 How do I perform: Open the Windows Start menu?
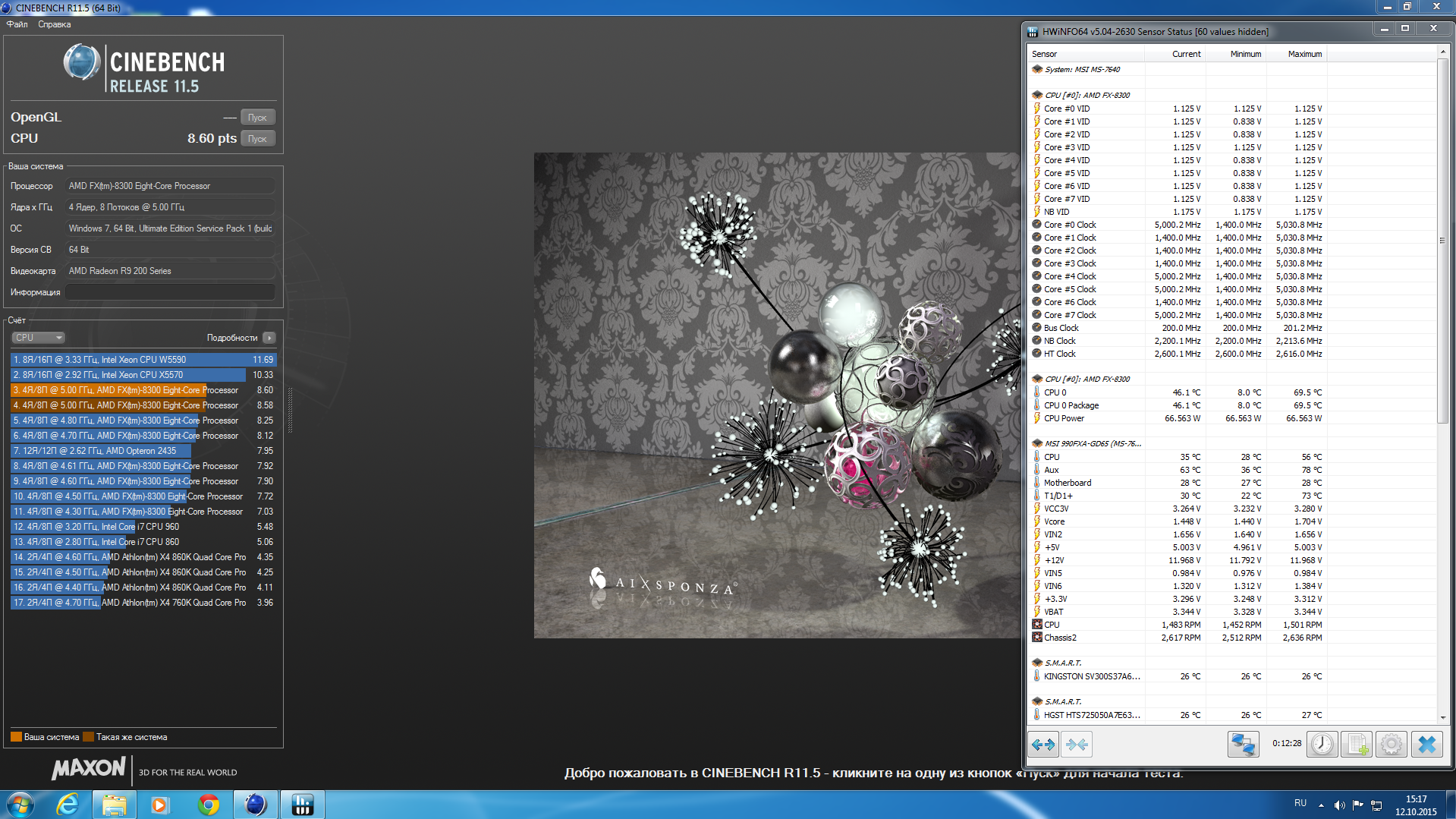[20, 805]
